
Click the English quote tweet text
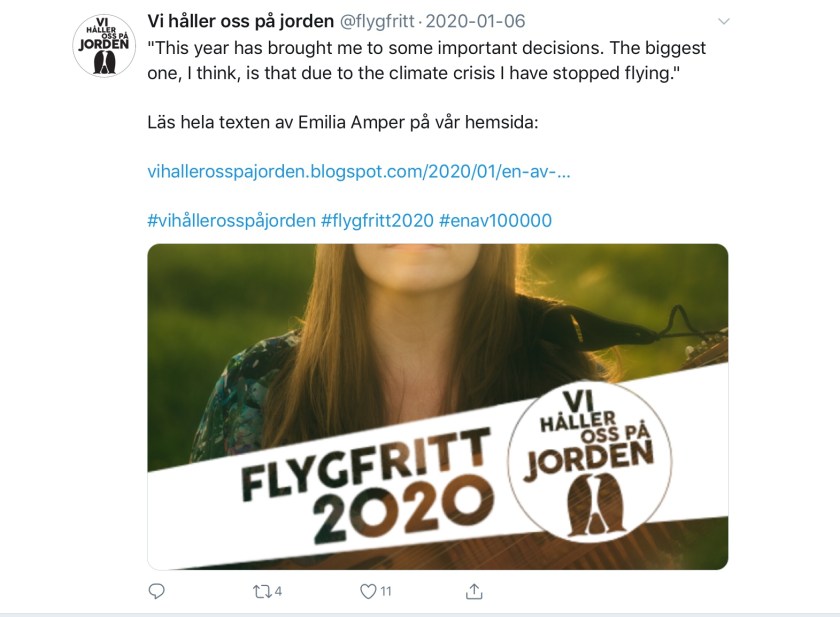pos(426,60)
